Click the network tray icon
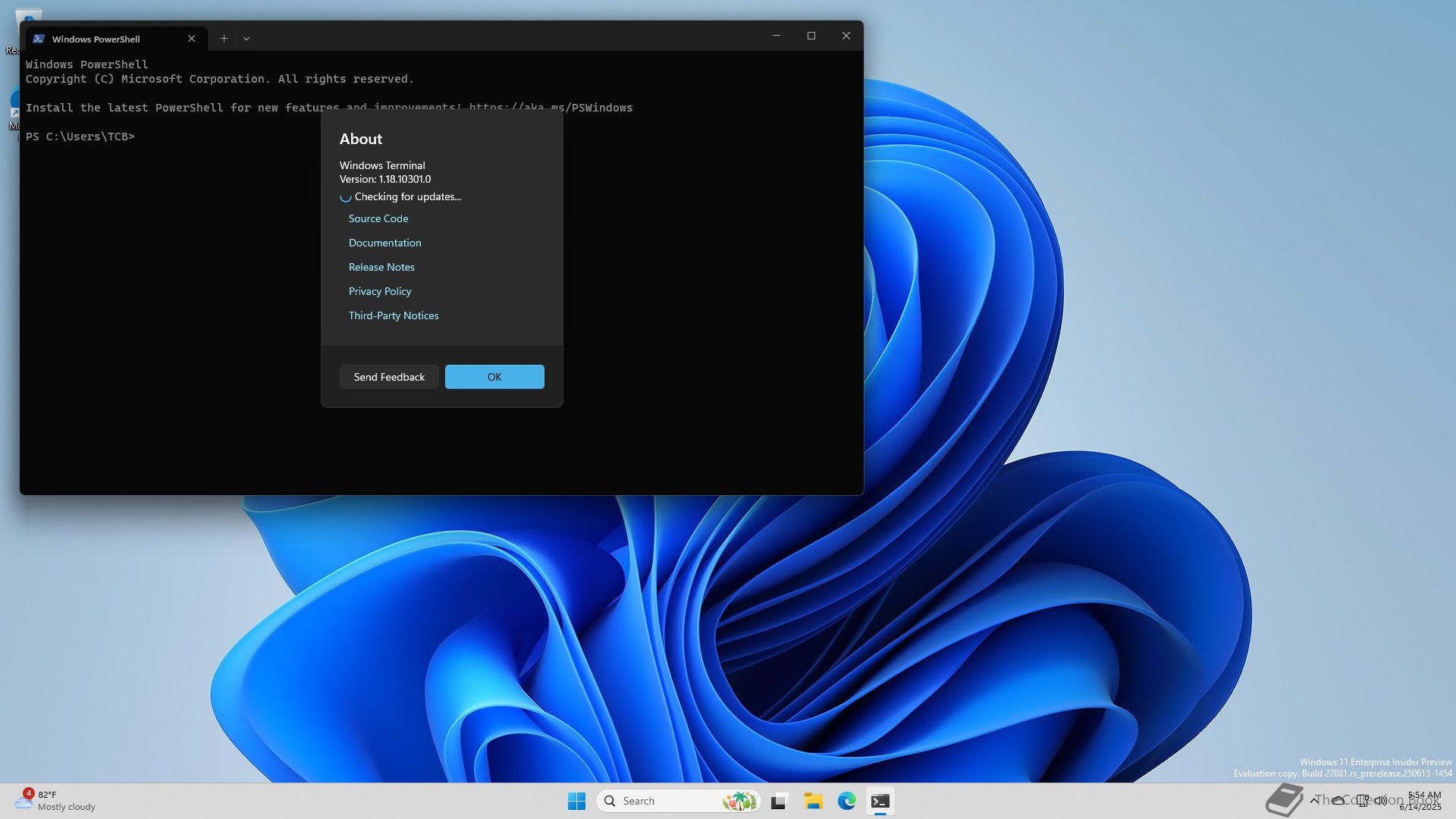The width and height of the screenshot is (1456, 819). click(x=1363, y=800)
